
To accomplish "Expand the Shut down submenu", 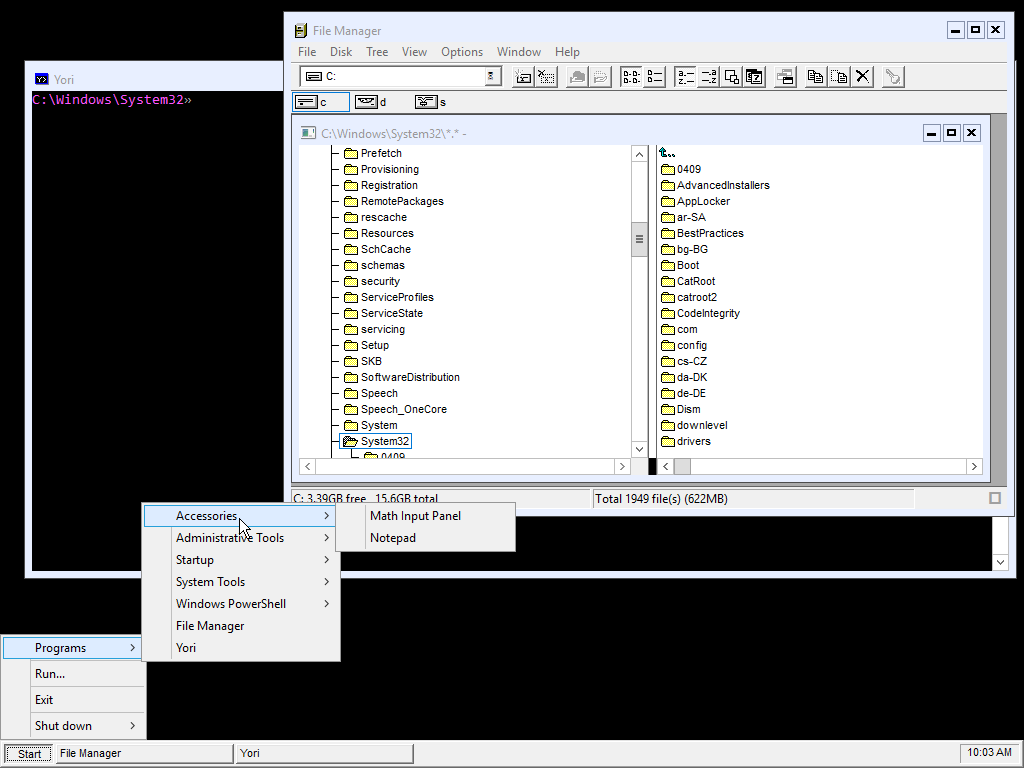I will 63,725.
